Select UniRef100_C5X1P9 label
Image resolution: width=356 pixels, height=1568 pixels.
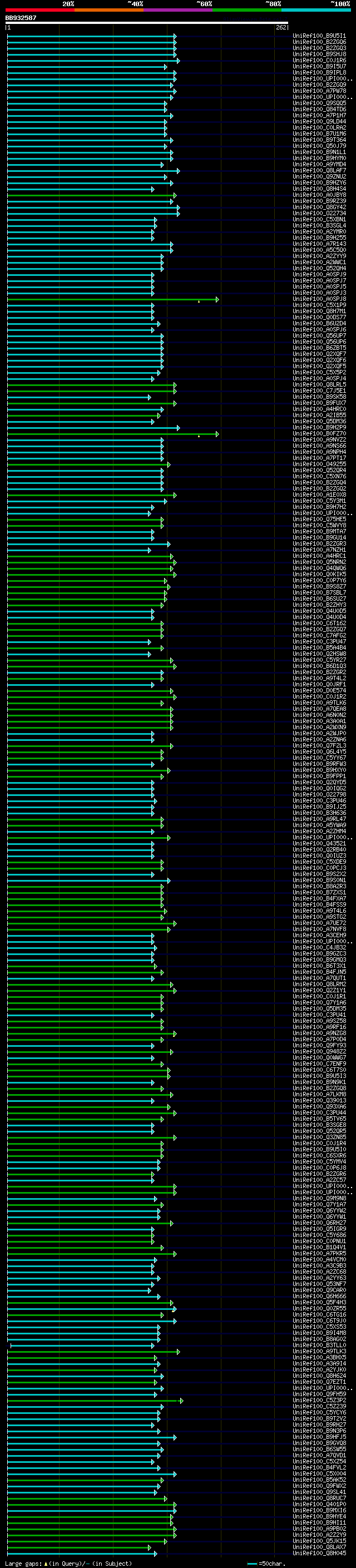point(319,305)
